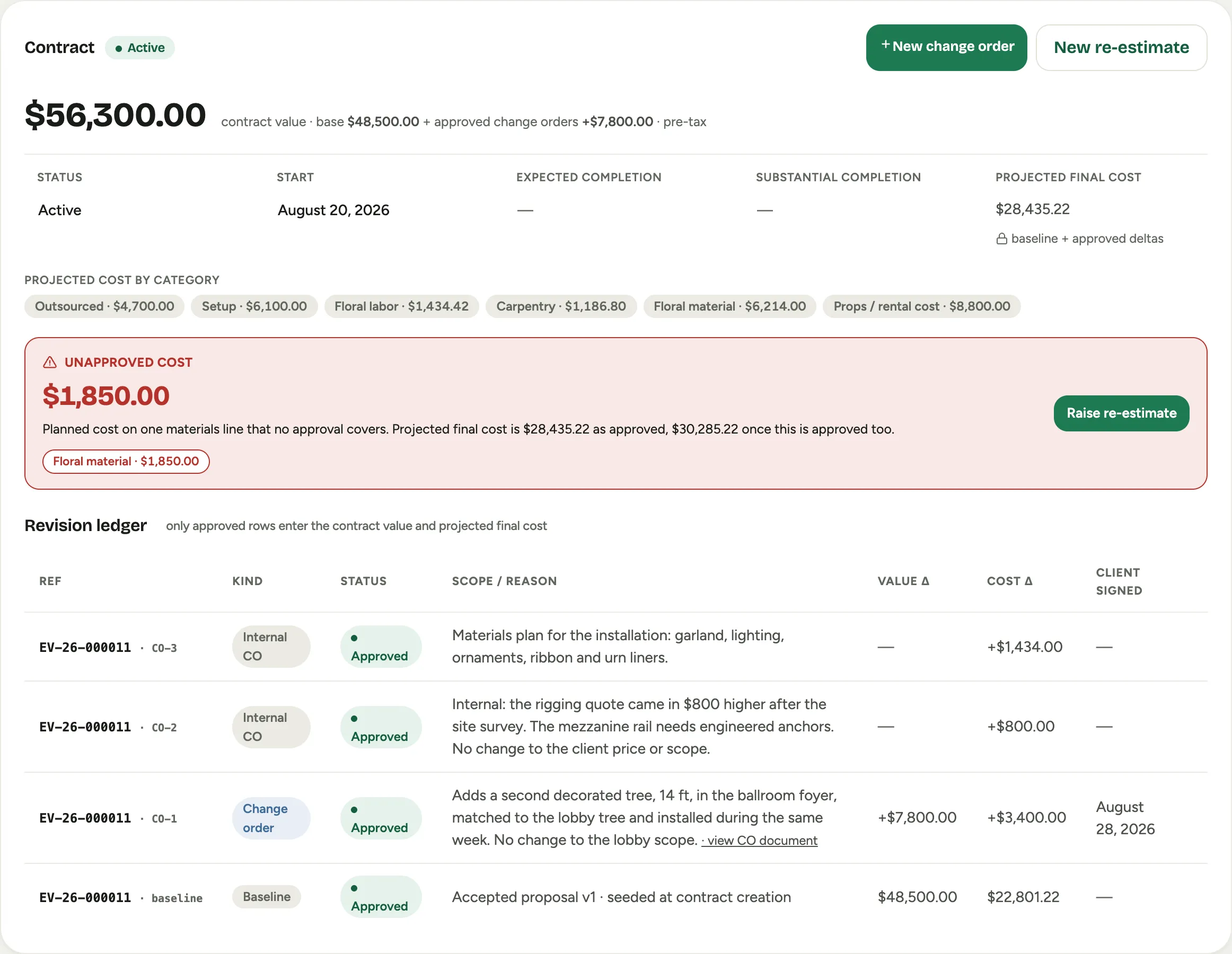Select the Props / rental cost $8,800.00 chip
Viewport: 1232px width, 954px height.
[x=921, y=306]
